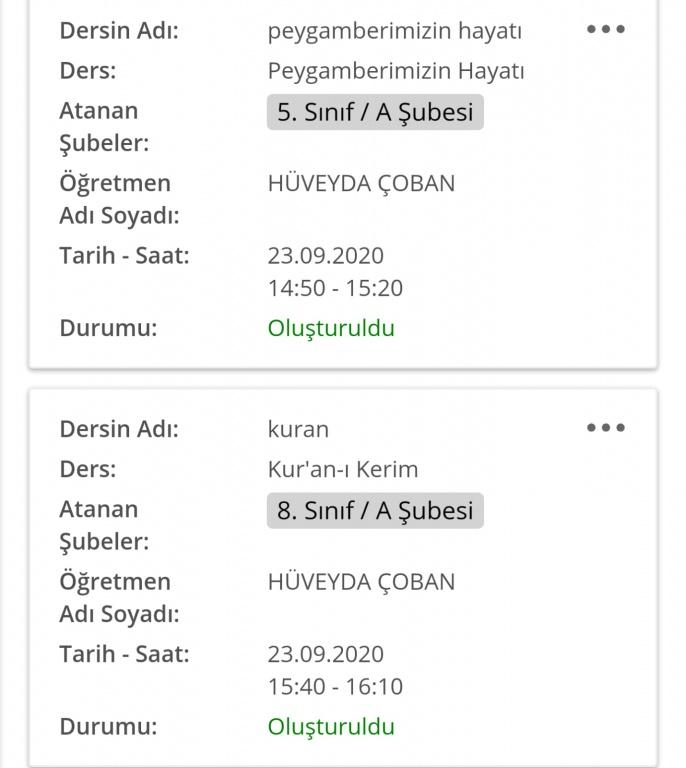Click teacher name HÜVEYDA ÇOBAN in 8. Sınıf card
The width and height of the screenshot is (686, 768).
pyautogui.click(x=361, y=582)
